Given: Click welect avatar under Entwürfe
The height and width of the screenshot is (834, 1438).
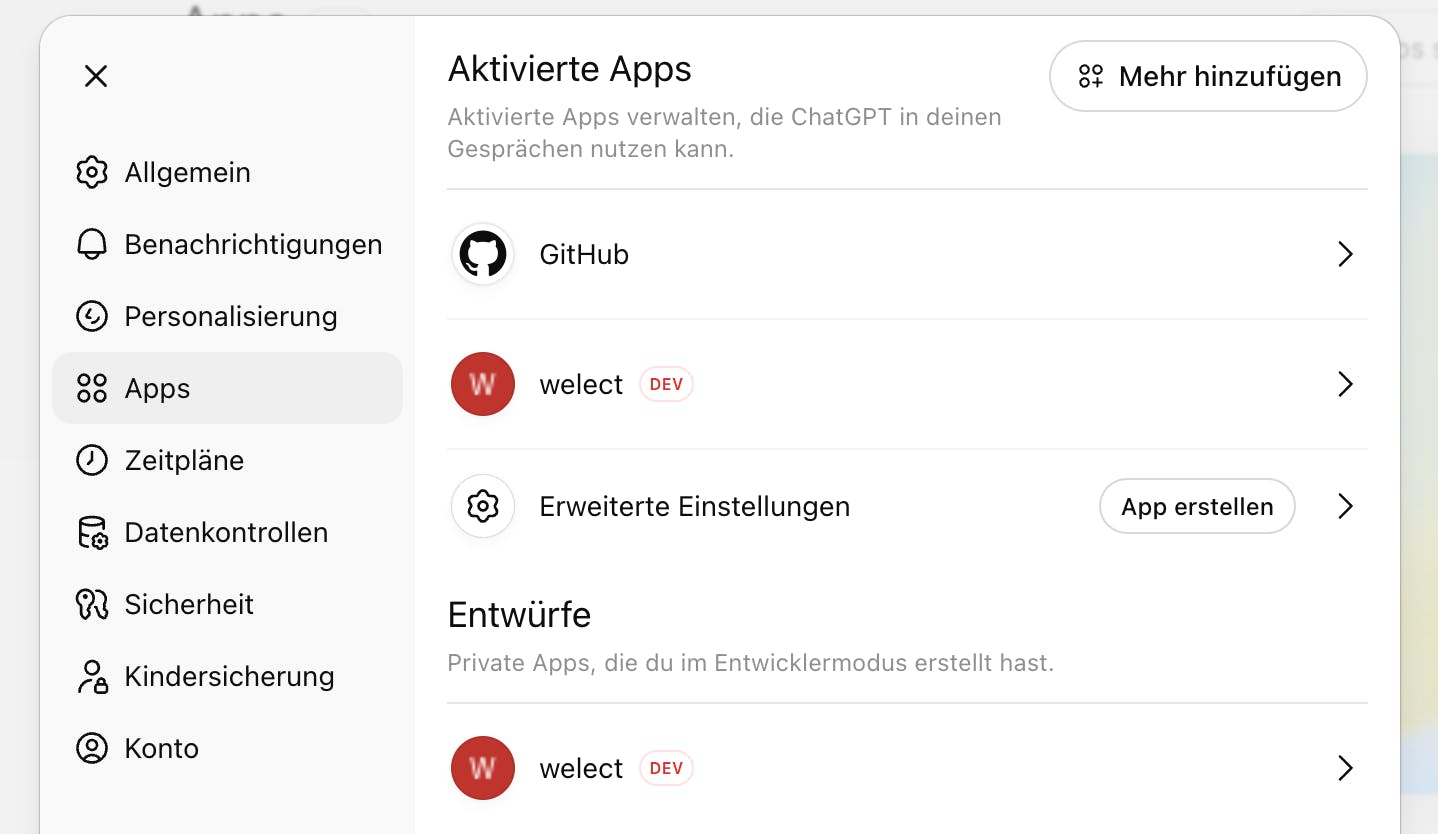Looking at the screenshot, I should tap(483, 768).
